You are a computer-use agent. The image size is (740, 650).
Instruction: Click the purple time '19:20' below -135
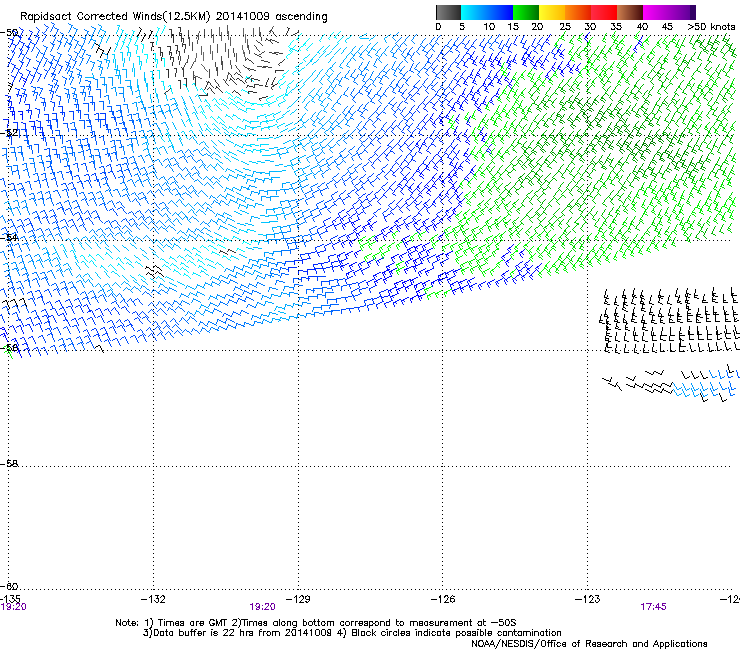[13, 607]
